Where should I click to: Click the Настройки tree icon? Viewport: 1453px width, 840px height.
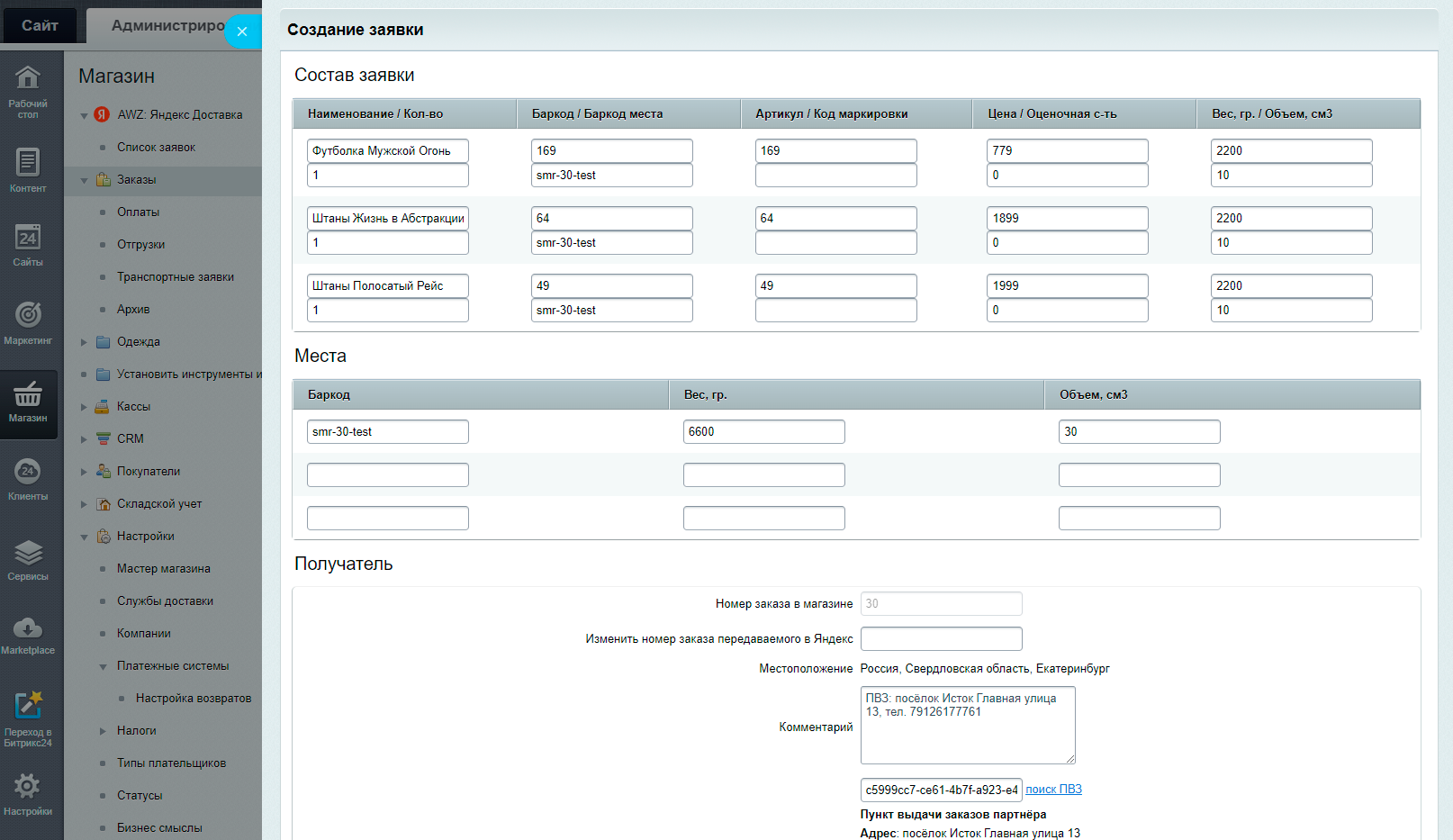(104, 536)
